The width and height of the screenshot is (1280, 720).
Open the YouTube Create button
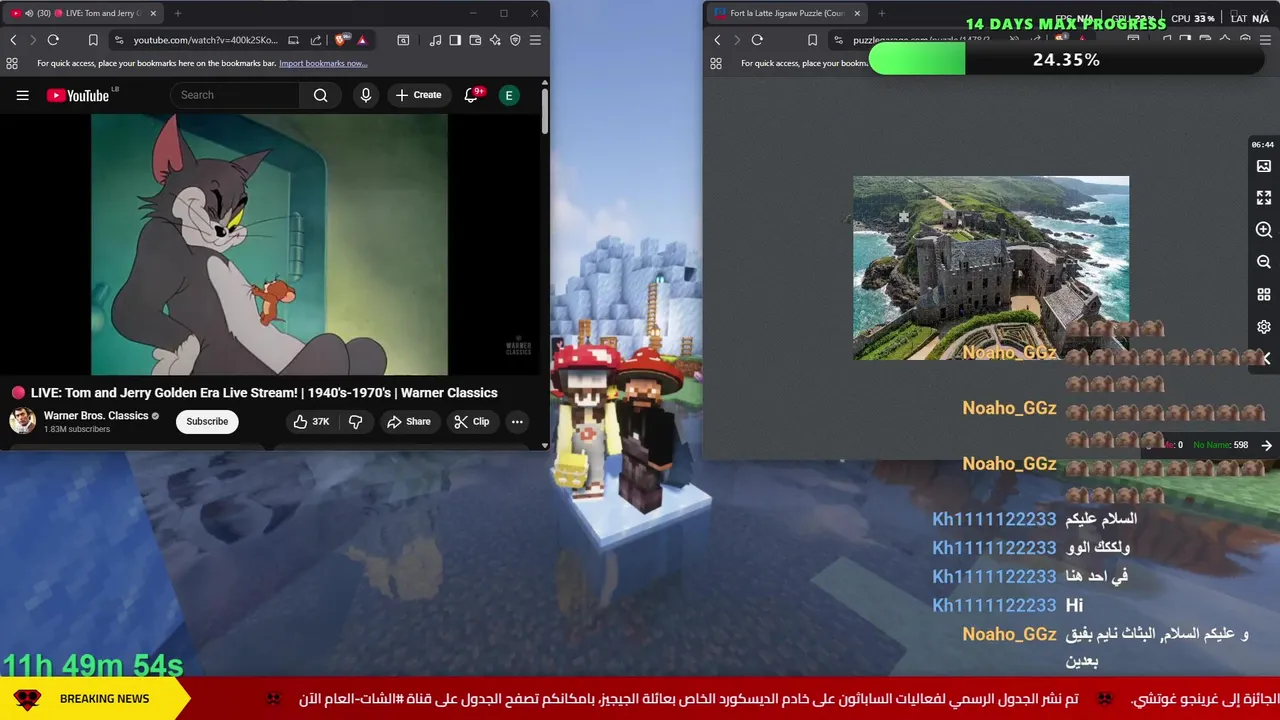pos(418,95)
